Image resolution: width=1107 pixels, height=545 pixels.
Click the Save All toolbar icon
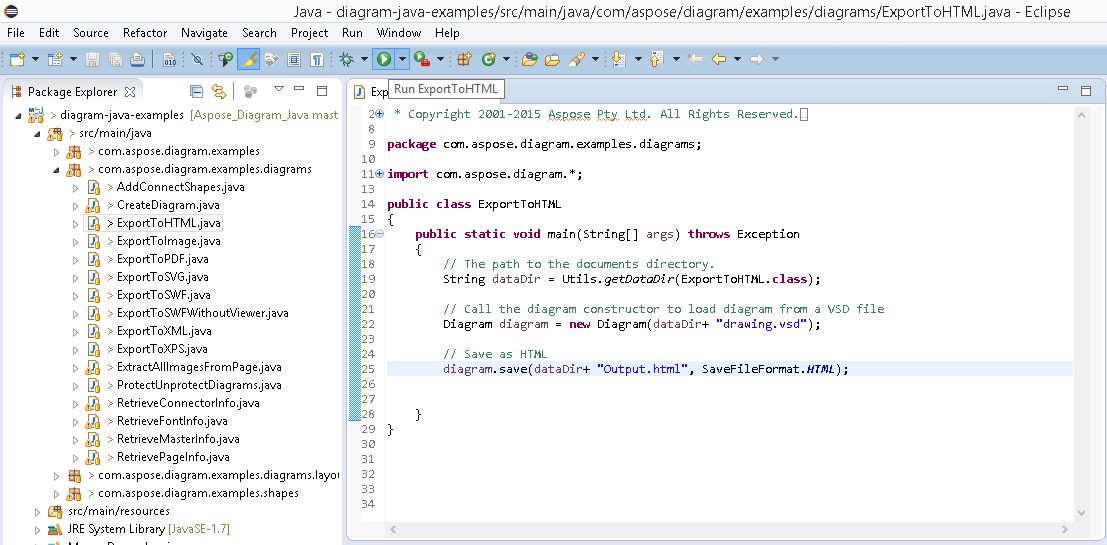(114, 59)
